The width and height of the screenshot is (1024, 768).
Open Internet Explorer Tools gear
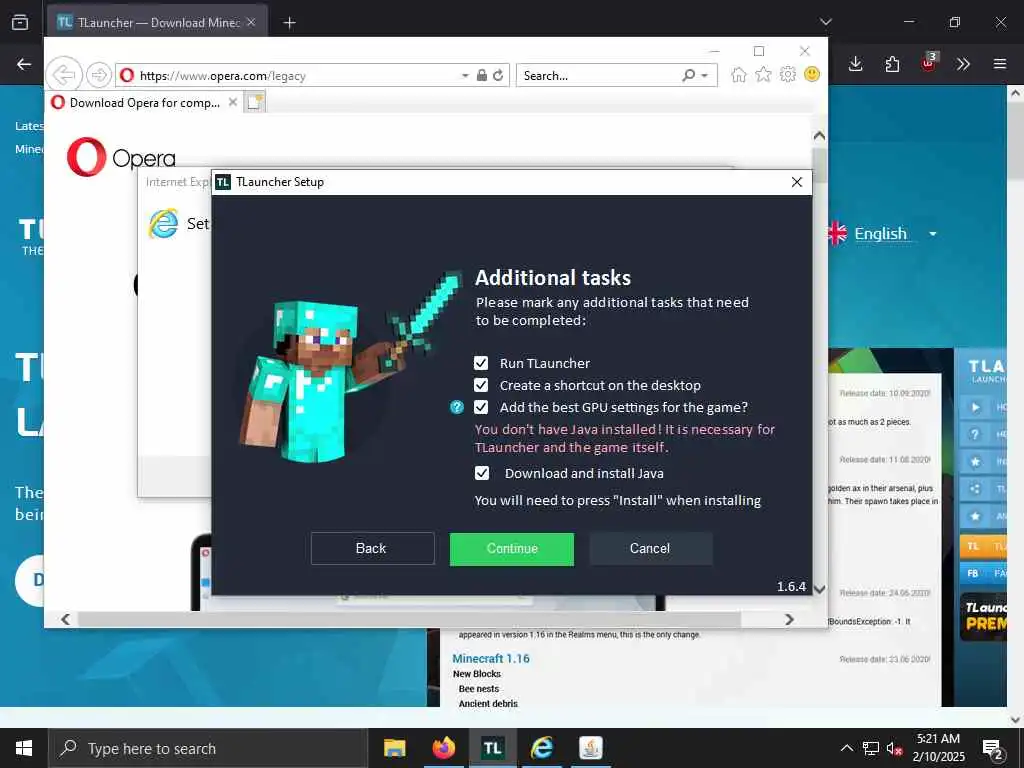point(788,74)
